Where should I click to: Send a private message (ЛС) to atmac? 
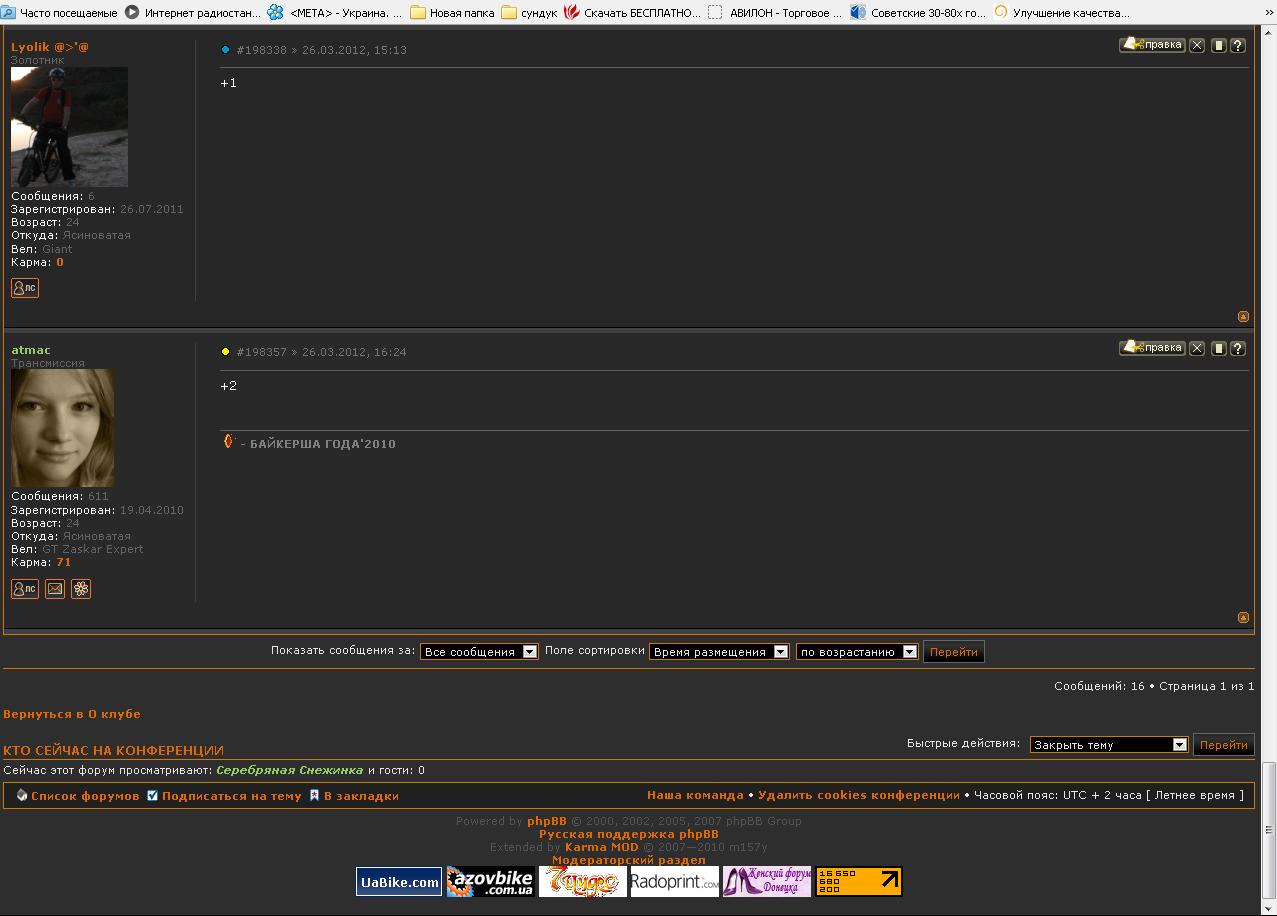(x=25, y=589)
